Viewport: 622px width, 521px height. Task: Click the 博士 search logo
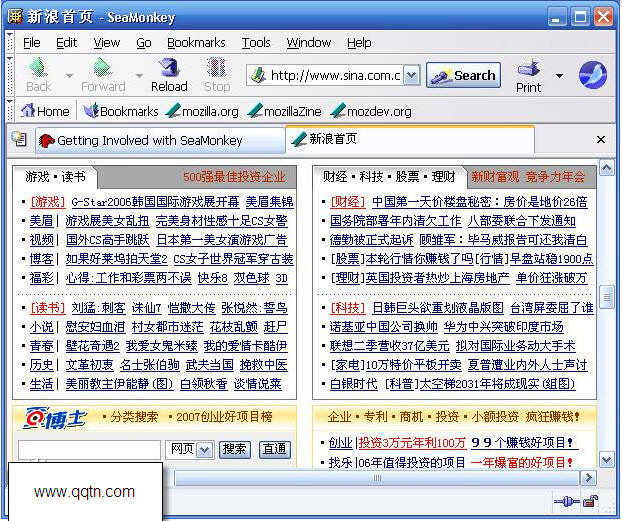click(x=54, y=418)
